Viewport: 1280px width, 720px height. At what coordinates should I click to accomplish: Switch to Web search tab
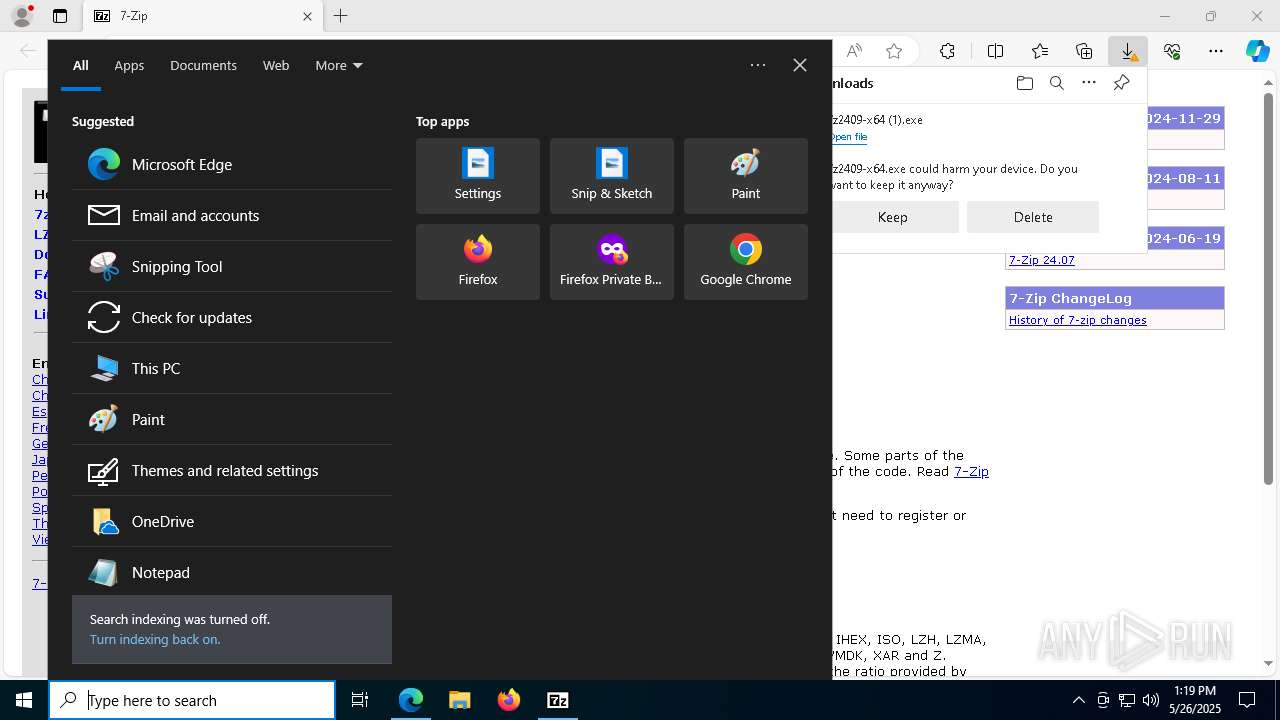pyautogui.click(x=276, y=65)
